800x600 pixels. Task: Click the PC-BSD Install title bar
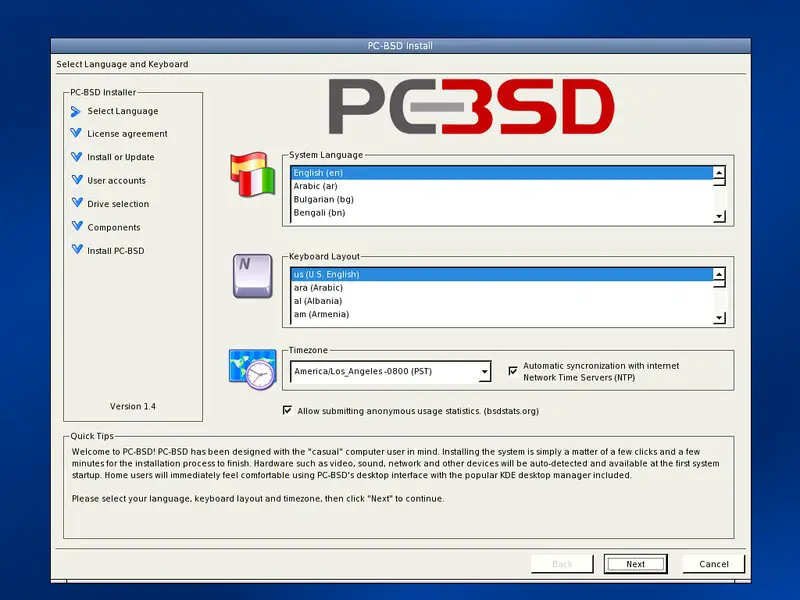coord(401,45)
